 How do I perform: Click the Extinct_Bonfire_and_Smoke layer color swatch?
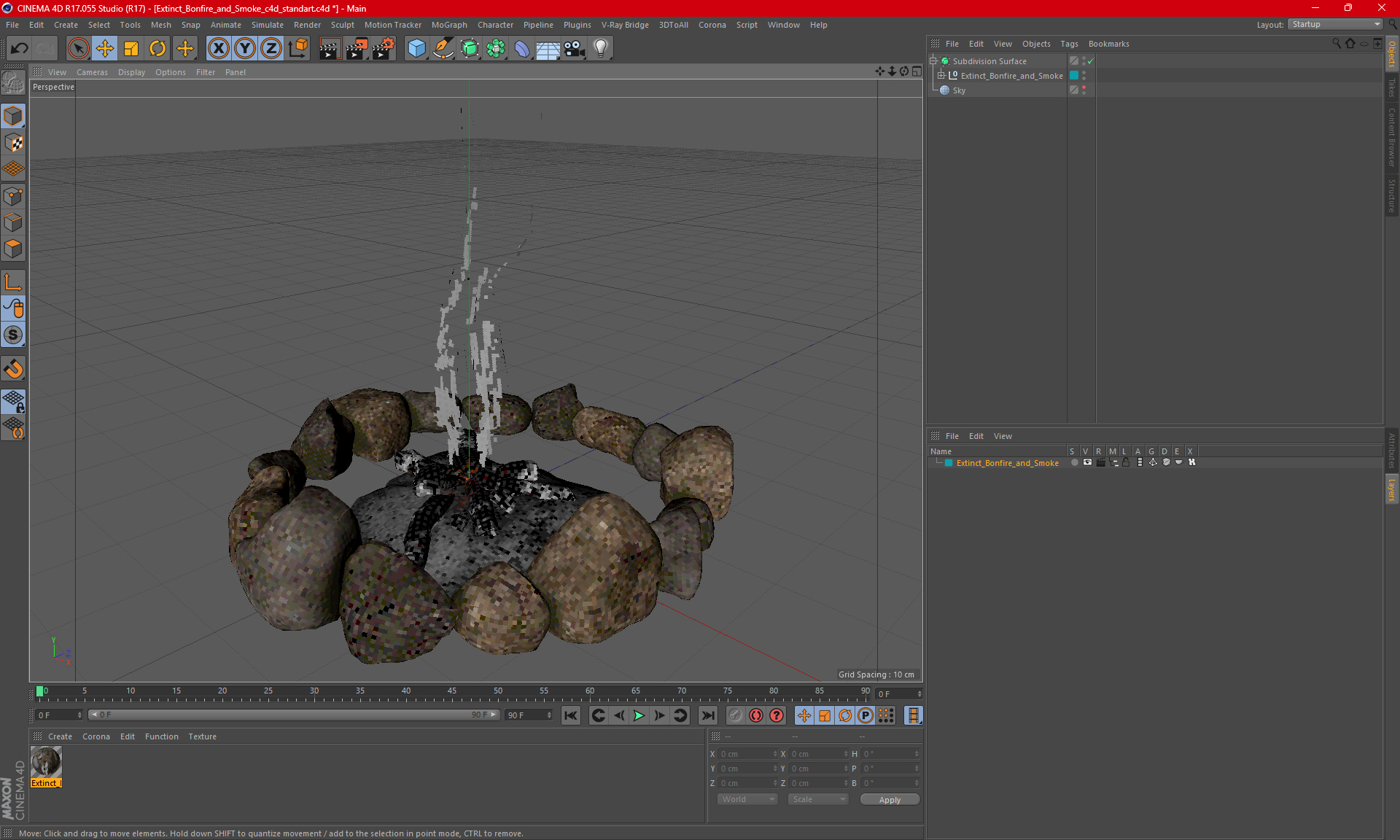(949, 463)
